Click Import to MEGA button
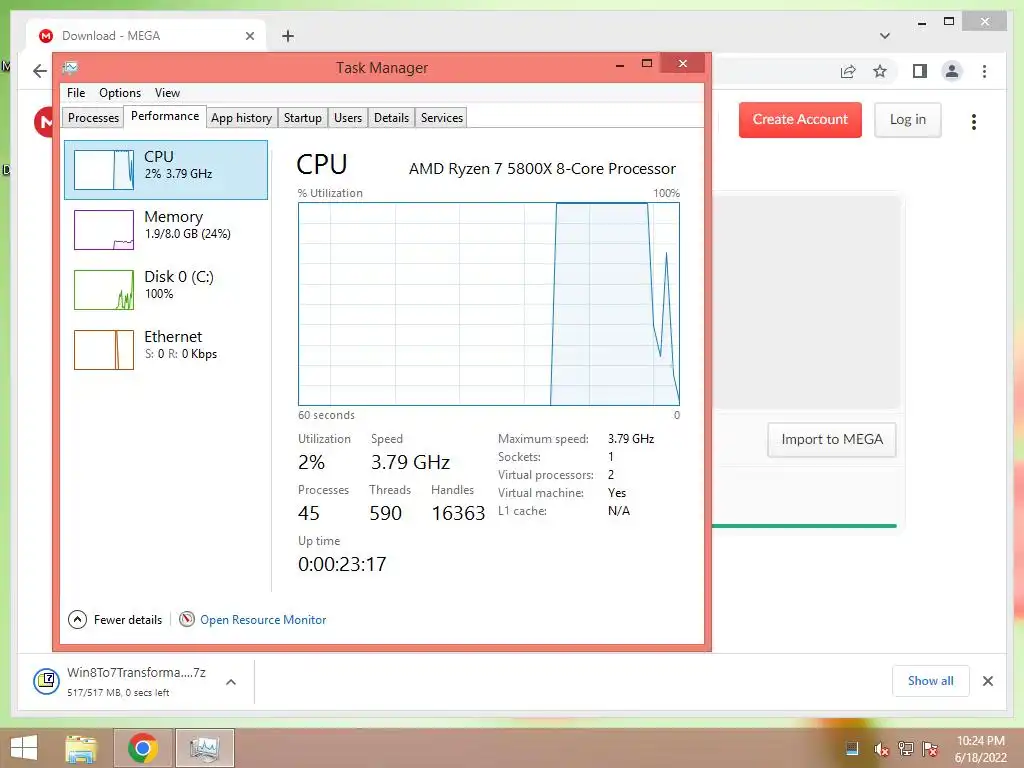 click(831, 440)
